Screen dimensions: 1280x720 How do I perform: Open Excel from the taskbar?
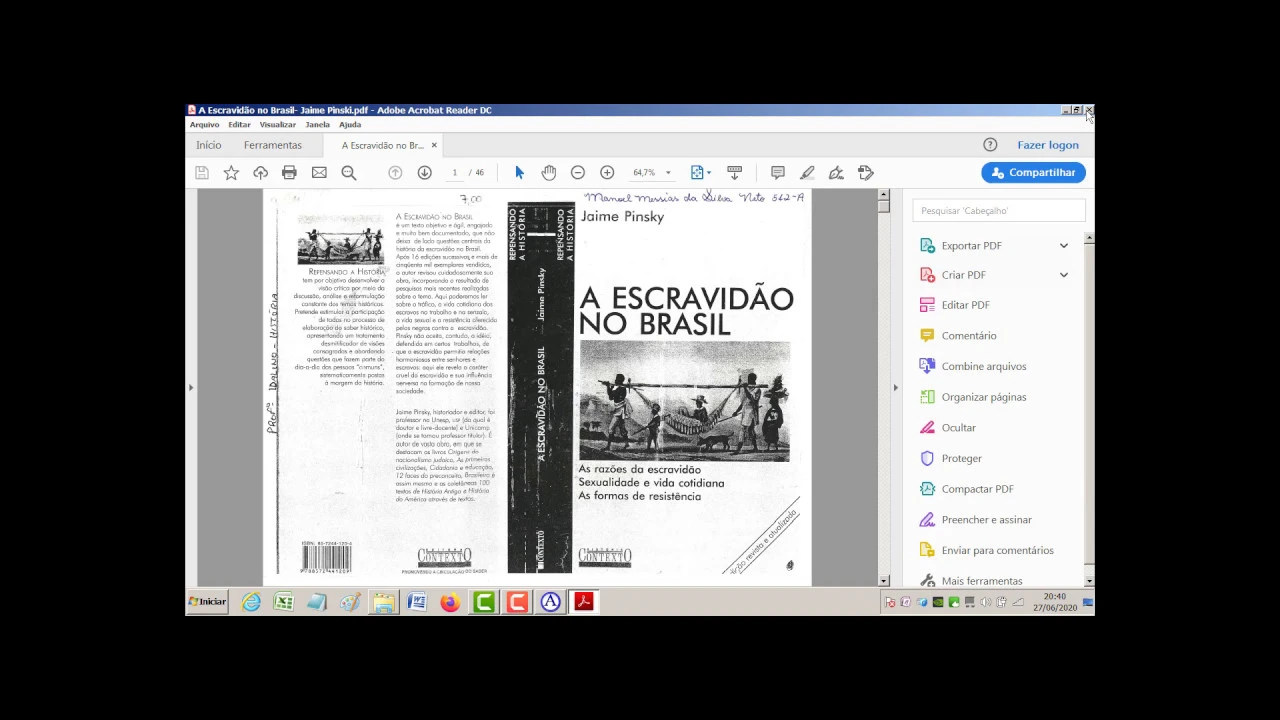(284, 602)
